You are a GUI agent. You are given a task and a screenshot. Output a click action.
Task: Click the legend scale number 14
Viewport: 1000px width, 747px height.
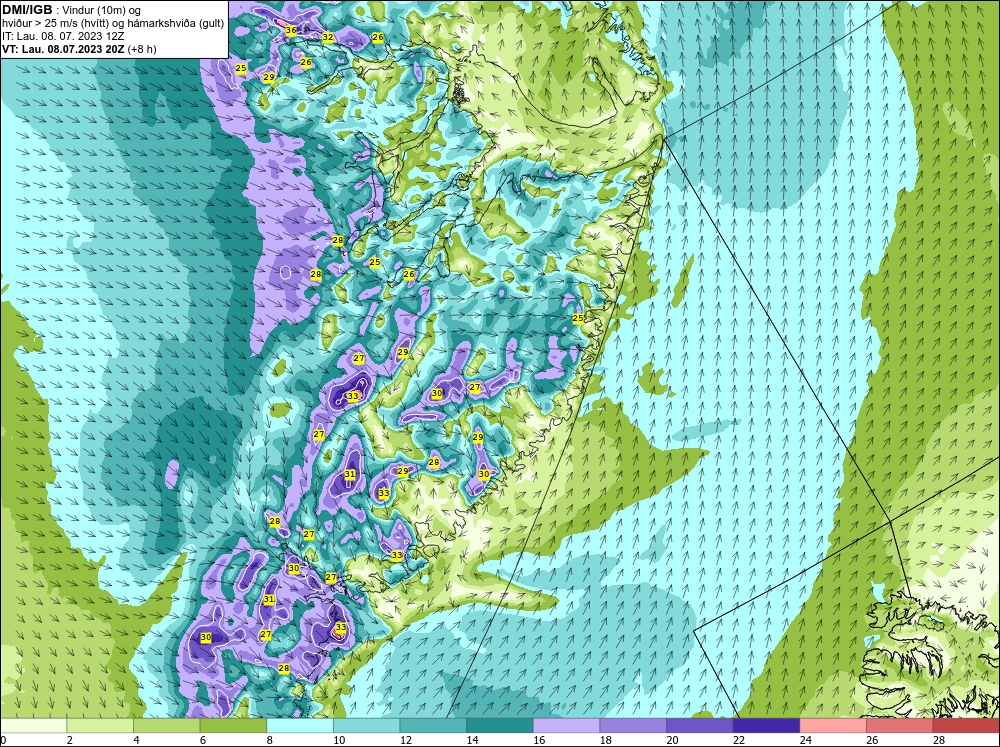coord(473,740)
